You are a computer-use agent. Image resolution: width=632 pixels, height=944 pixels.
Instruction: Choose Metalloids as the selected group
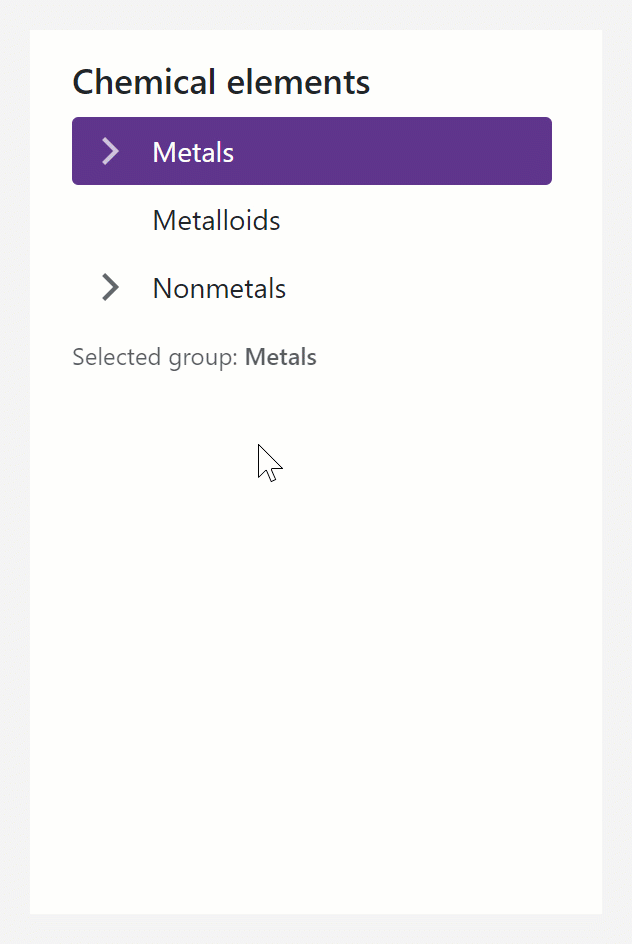pos(216,220)
